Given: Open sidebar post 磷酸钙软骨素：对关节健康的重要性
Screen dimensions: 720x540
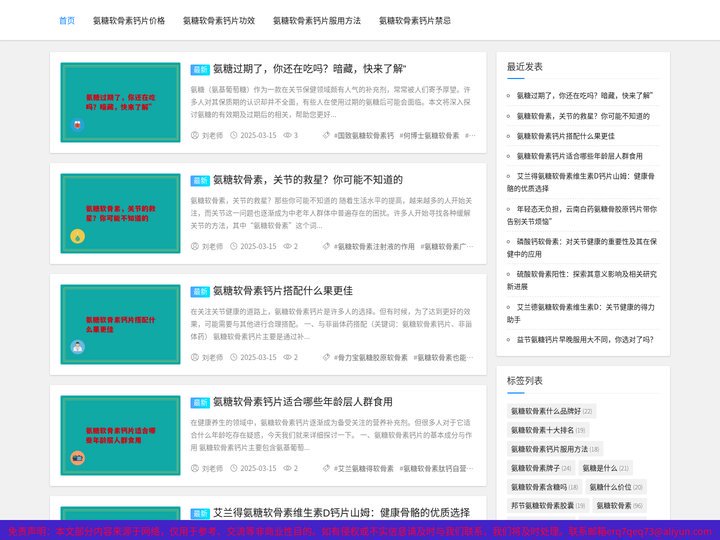Looking at the screenshot, I should pyautogui.click(x=582, y=248).
